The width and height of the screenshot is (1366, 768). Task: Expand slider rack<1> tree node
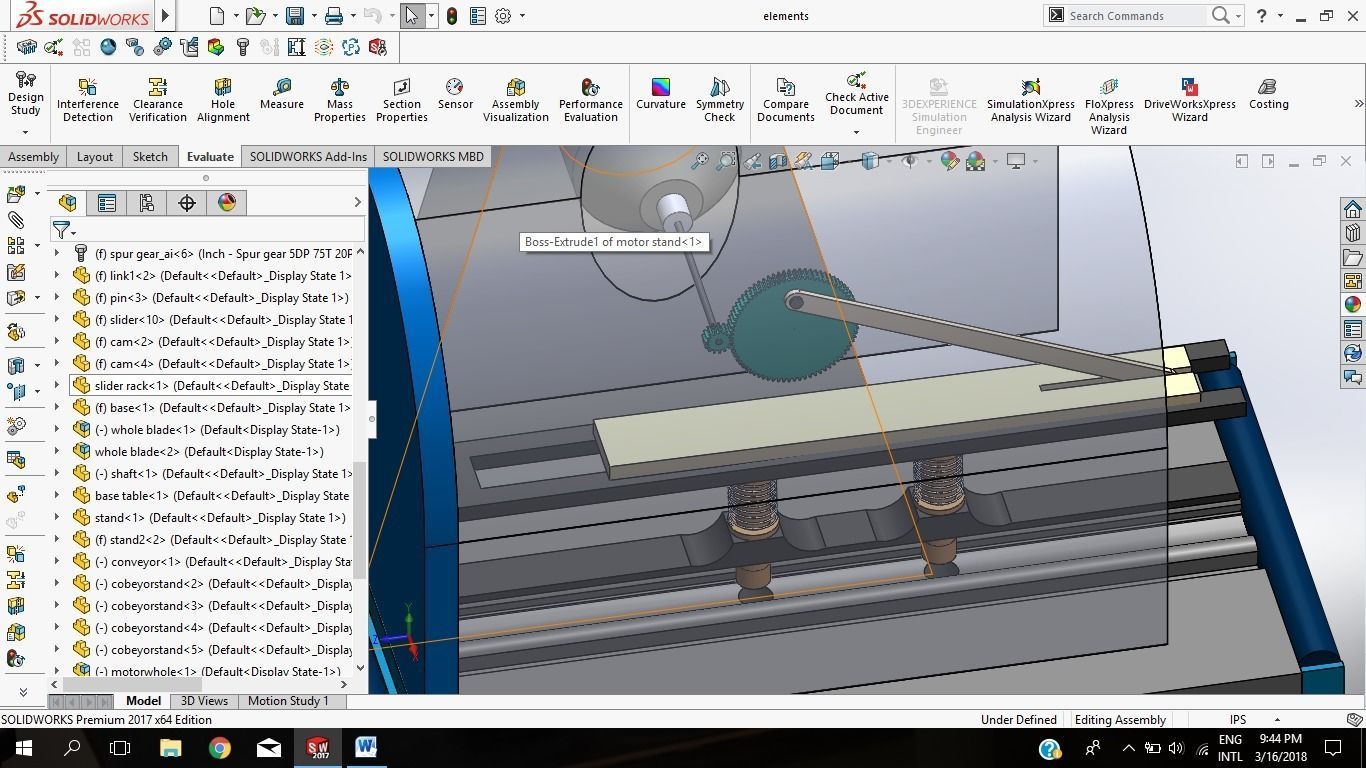57,385
